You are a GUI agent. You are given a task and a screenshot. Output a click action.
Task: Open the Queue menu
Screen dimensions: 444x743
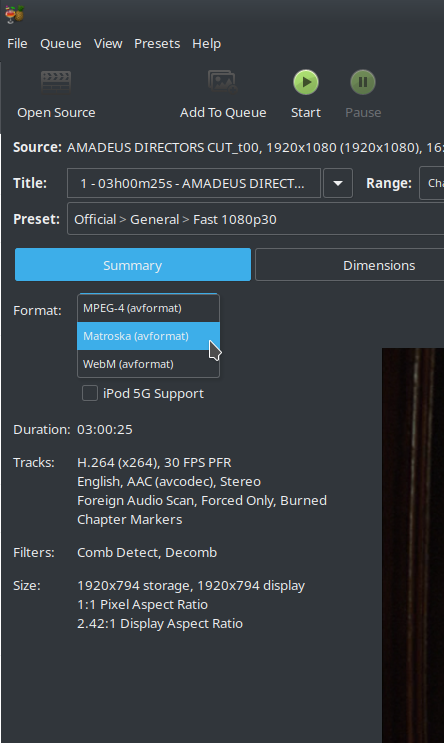[x=61, y=44]
